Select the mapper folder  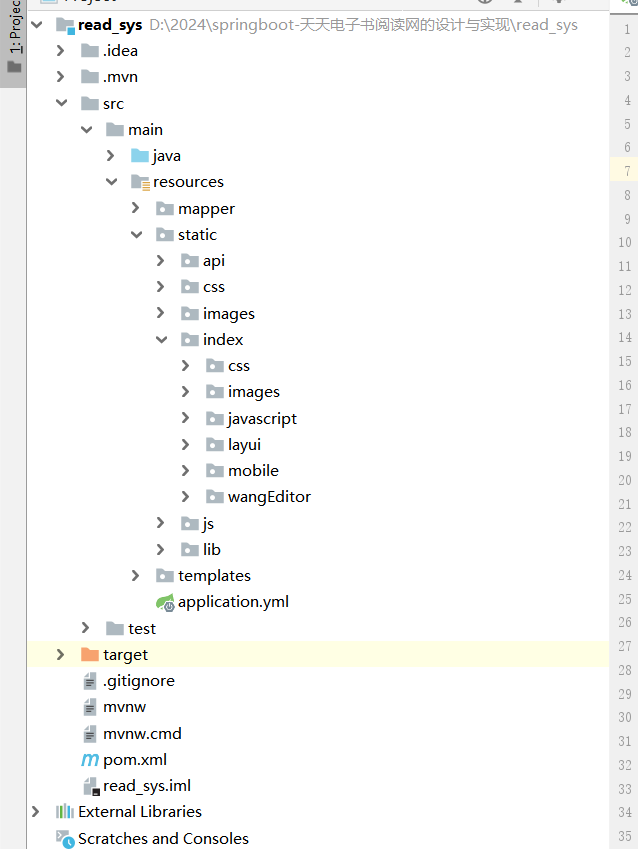pos(206,209)
